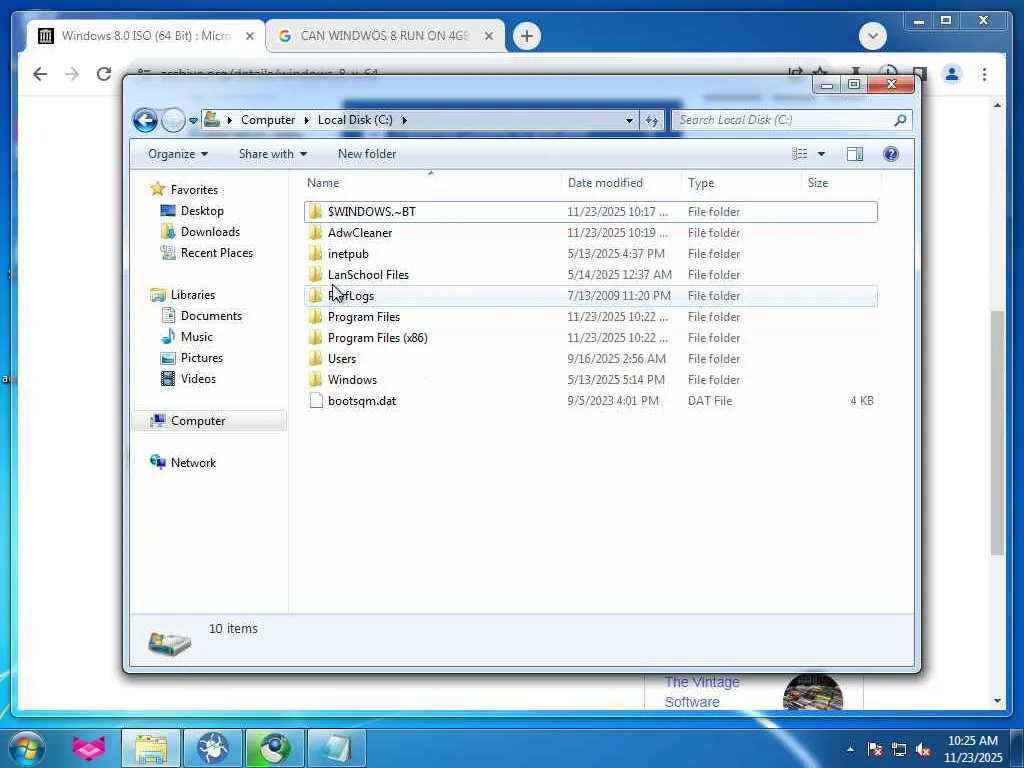Image resolution: width=1024 pixels, height=768 pixels.
Task: Sort by the Name column header
Action: point(431,183)
